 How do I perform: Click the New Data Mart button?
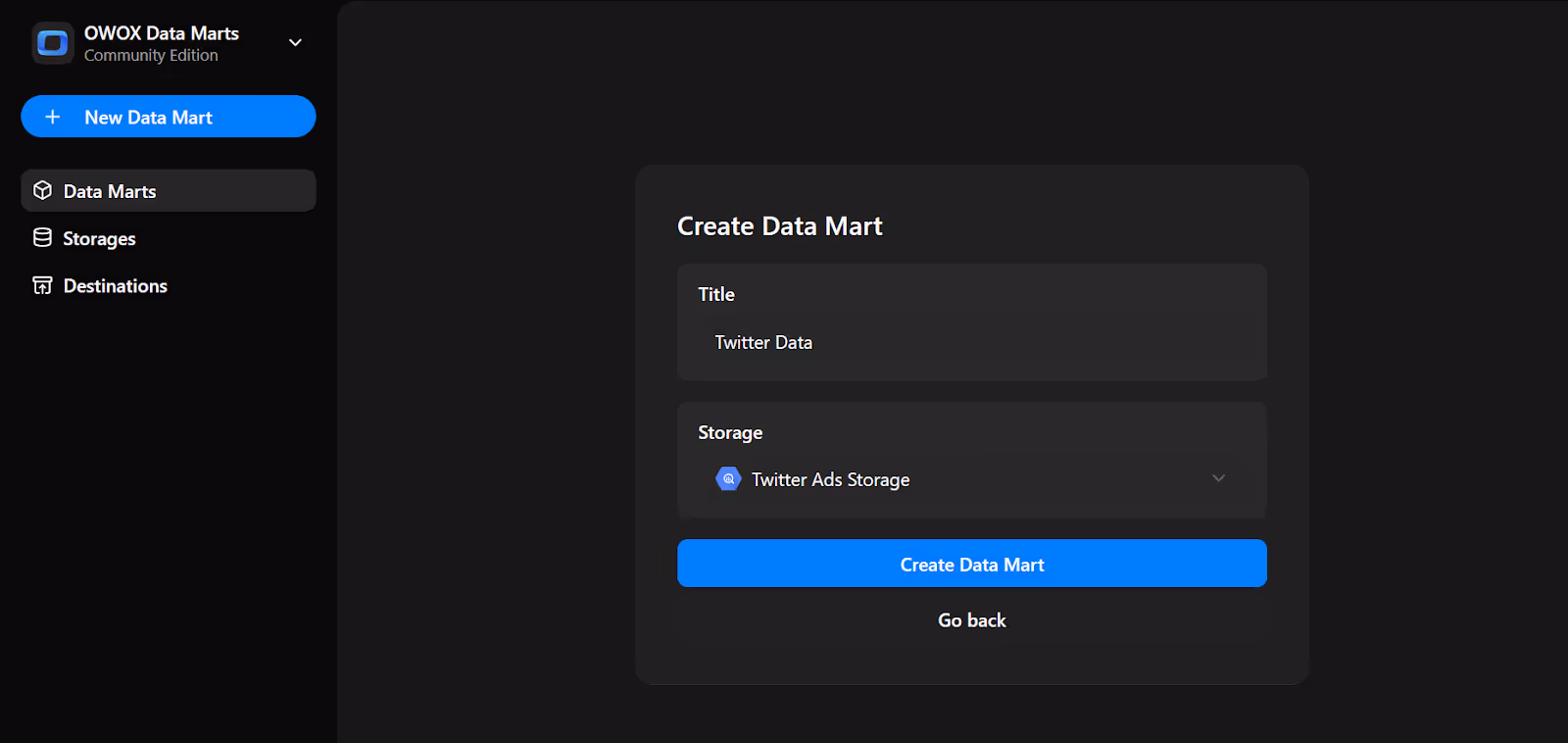[x=169, y=117]
